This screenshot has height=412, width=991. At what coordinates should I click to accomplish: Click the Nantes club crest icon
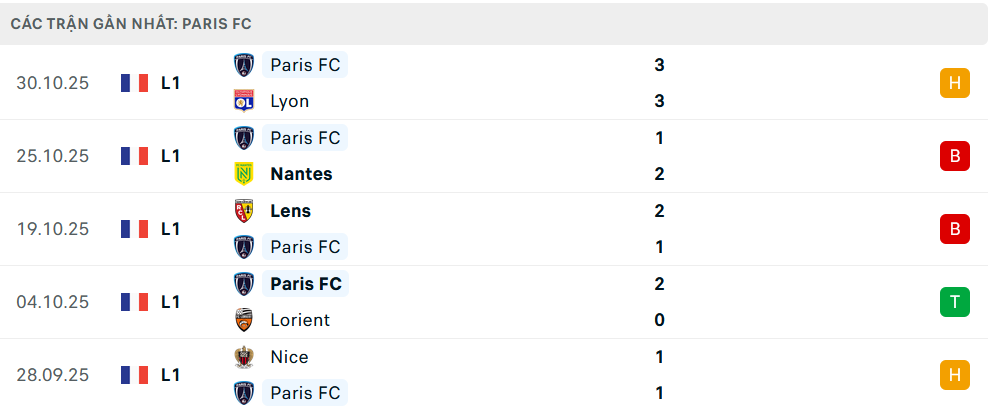tap(243, 174)
